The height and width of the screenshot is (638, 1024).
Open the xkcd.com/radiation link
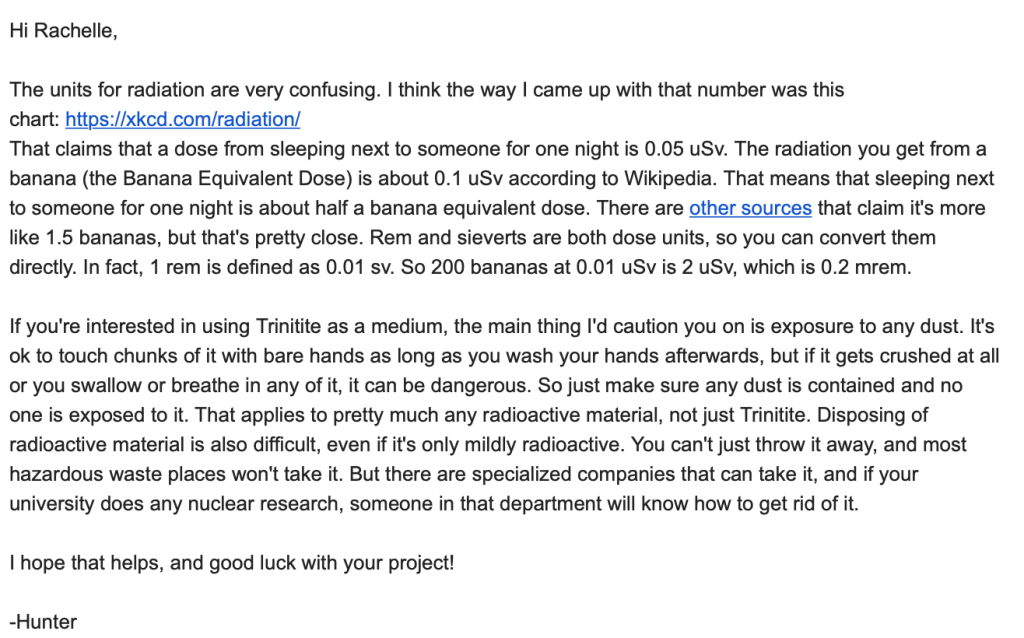click(x=183, y=120)
